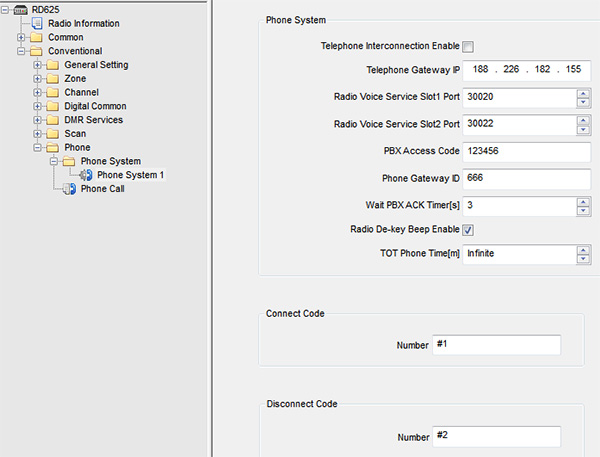Select the RD625 radio device icon
Viewport: 600px width, 457px height.
[20, 10]
